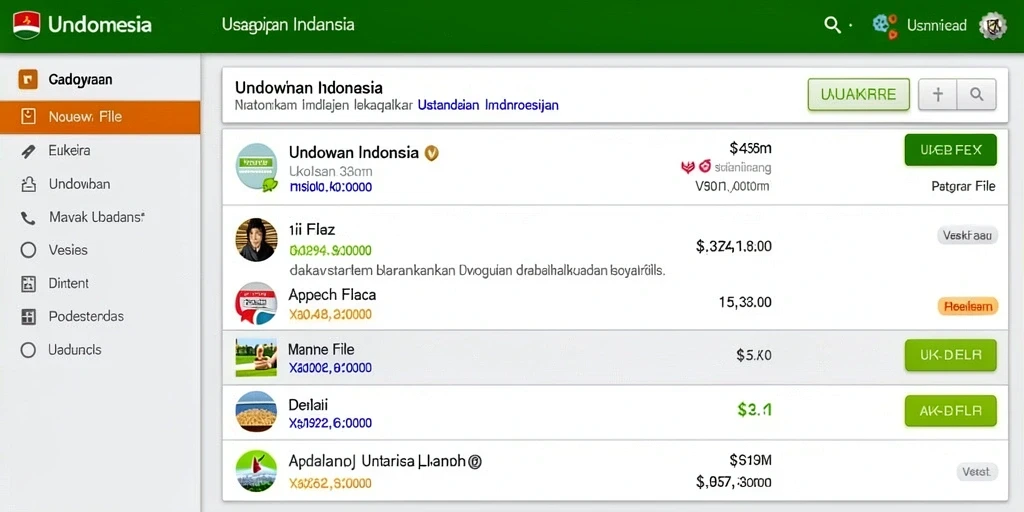Open the Nouew File sidebar item
The image size is (1024, 512).
100,118
